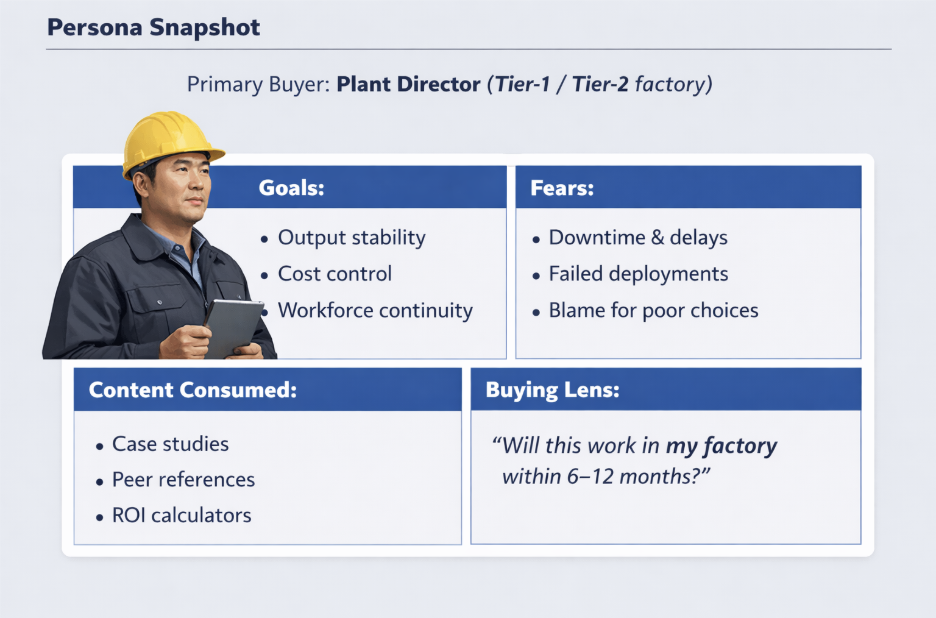
Task: Click the tablet held by the worker
Action: [233, 324]
